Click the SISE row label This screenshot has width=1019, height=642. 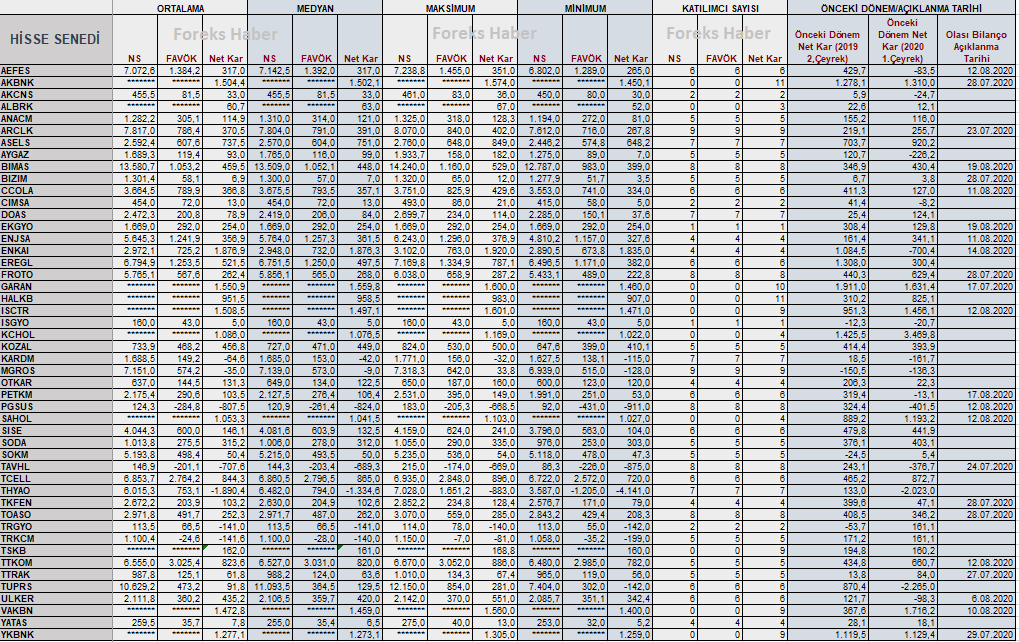click(x=56, y=431)
